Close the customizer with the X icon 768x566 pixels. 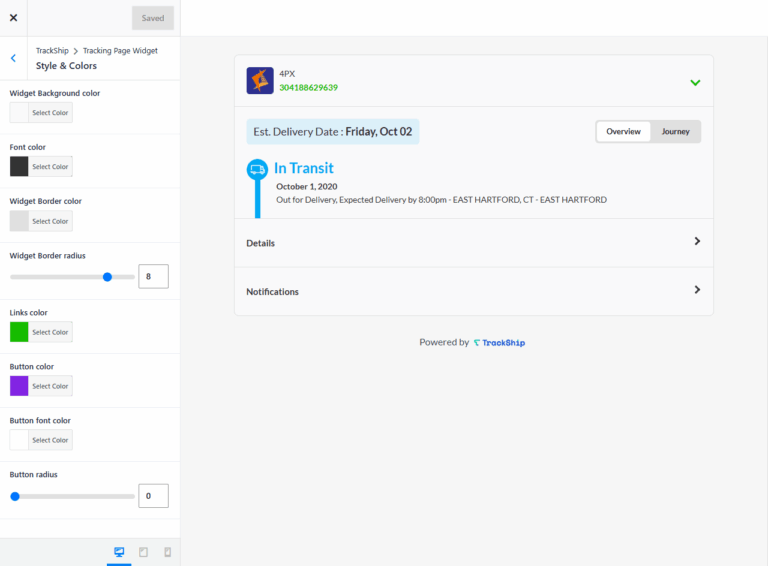click(x=13, y=18)
